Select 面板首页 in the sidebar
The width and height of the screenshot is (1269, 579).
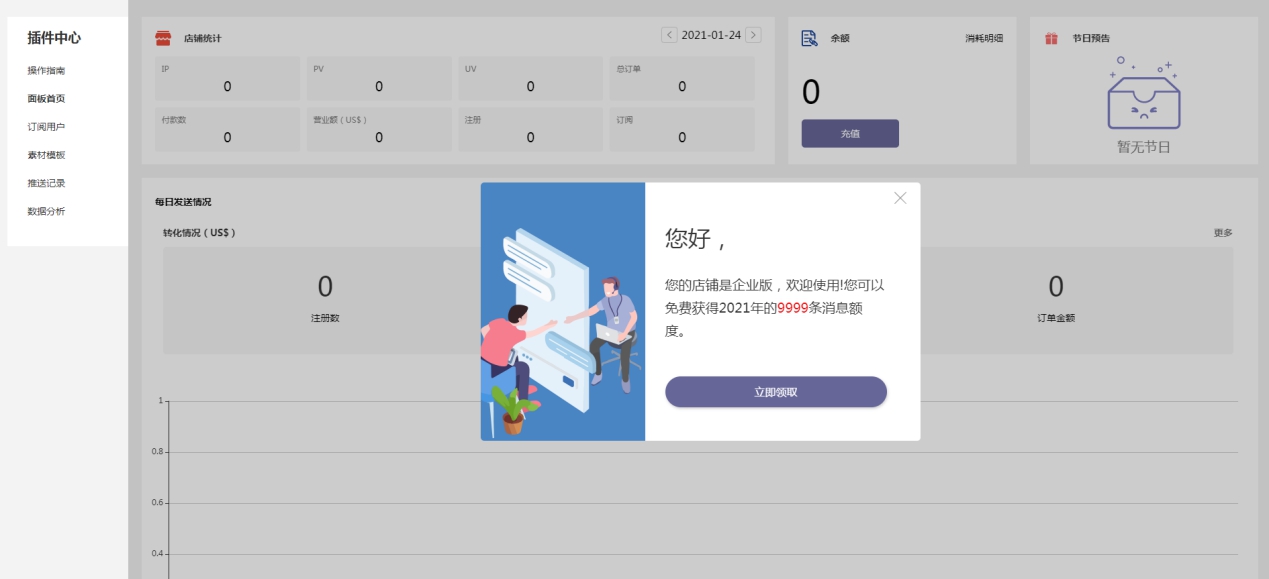pyautogui.click(x=46, y=99)
